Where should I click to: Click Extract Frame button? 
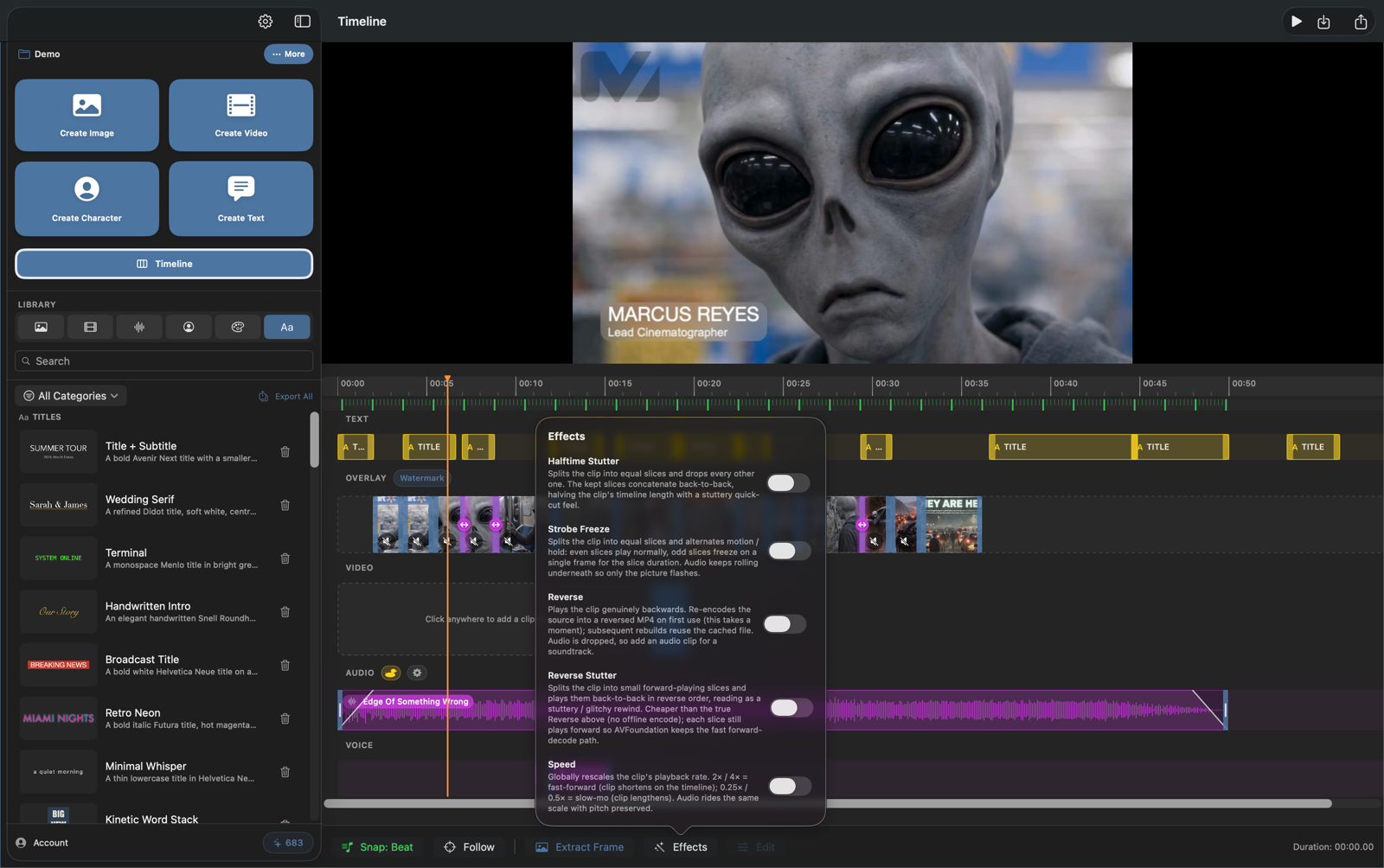pyautogui.click(x=580, y=847)
